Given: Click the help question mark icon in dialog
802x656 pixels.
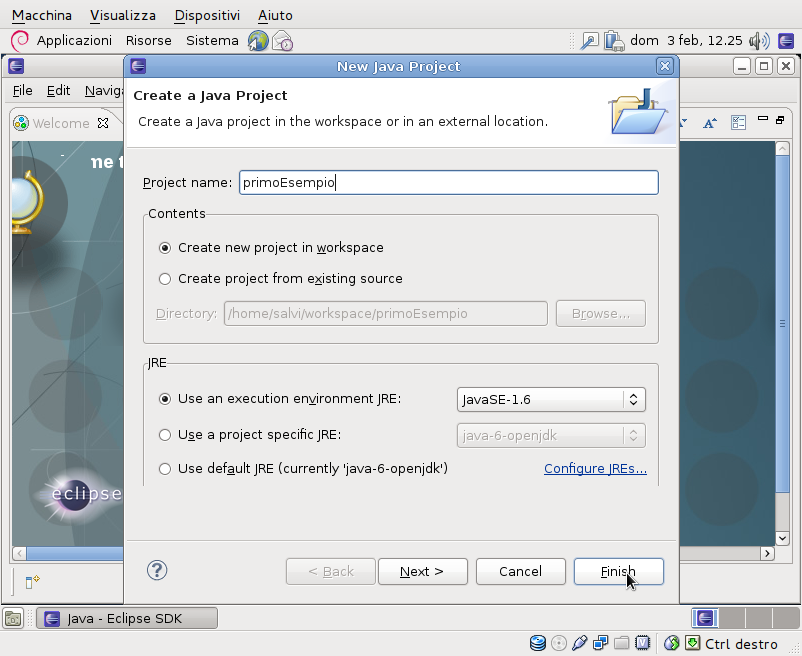Looking at the screenshot, I should [157, 570].
